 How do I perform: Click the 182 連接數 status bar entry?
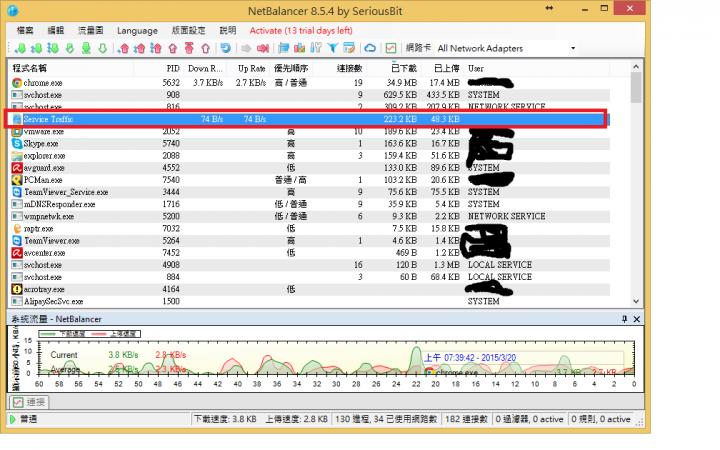click(x=466, y=419)
